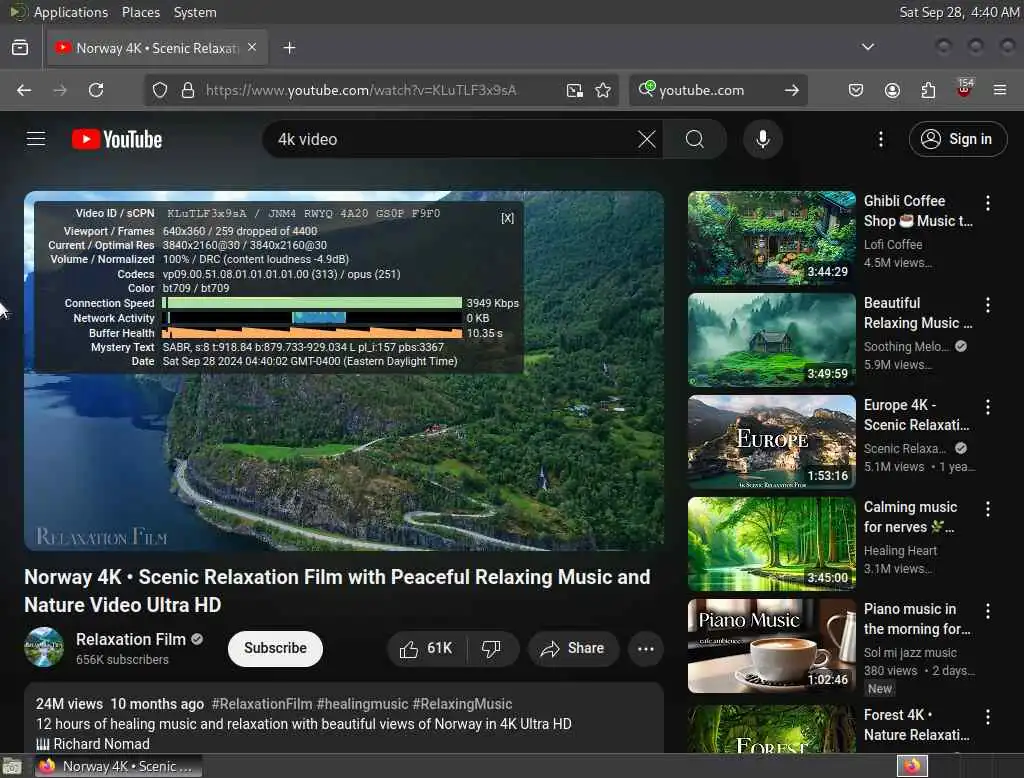
Task: Reload the page with refresh icon
Action: [x=96, y=90]
